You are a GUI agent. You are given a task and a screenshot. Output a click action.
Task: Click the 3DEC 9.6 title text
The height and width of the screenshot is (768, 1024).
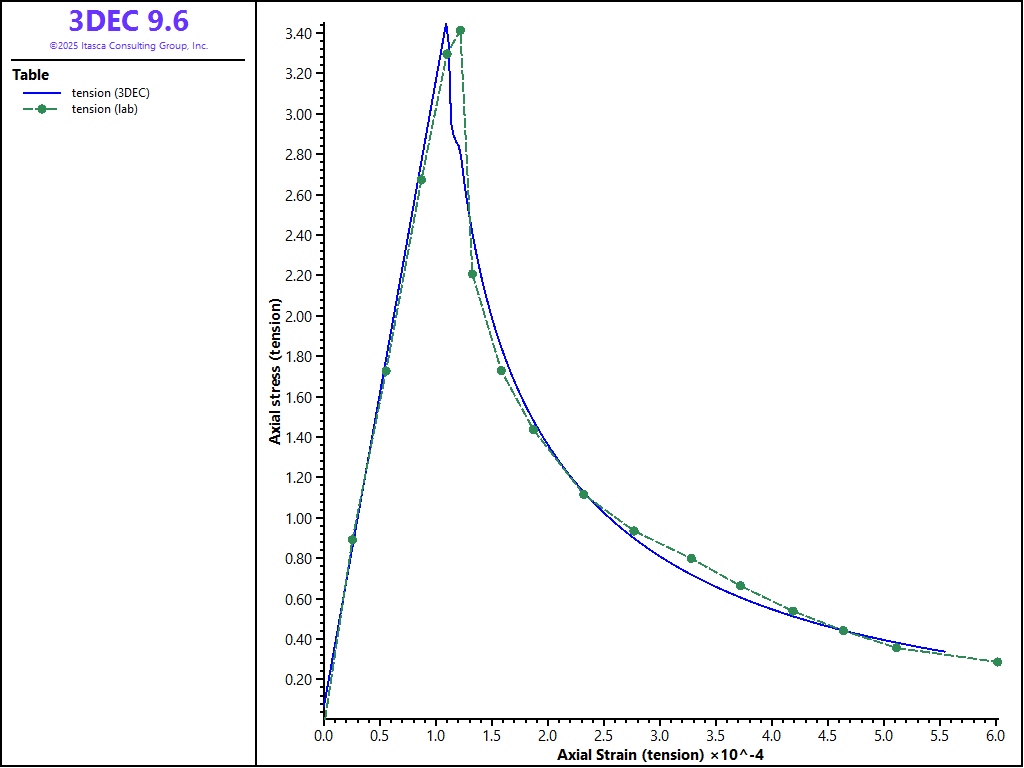click(x=128, y=20)
